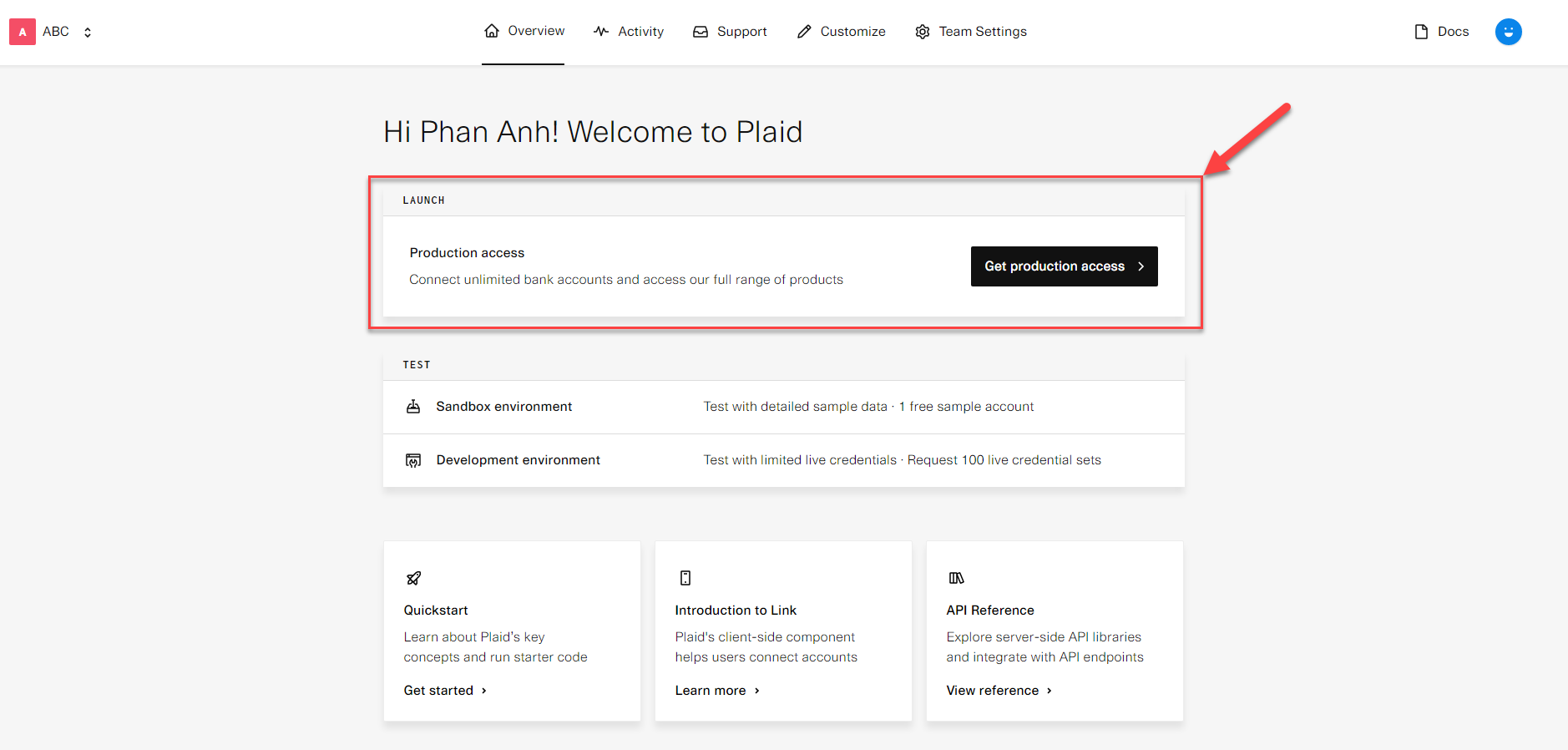Click the Development environment icon
1568x750 pixels.
(x=413, y=460)
